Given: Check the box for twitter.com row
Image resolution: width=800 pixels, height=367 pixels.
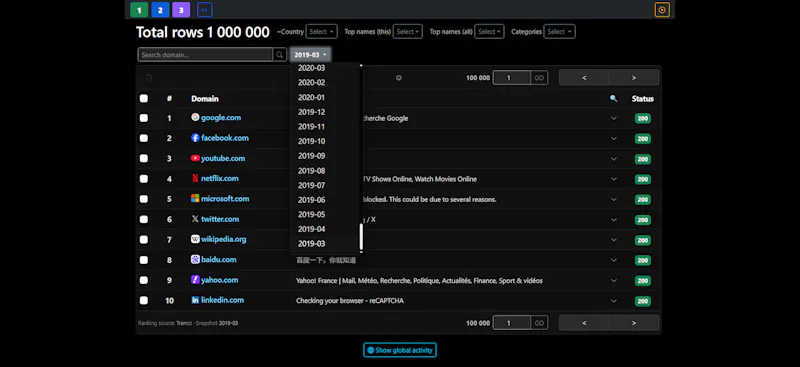Looking at the screenshot, I should tap(144, 219).
